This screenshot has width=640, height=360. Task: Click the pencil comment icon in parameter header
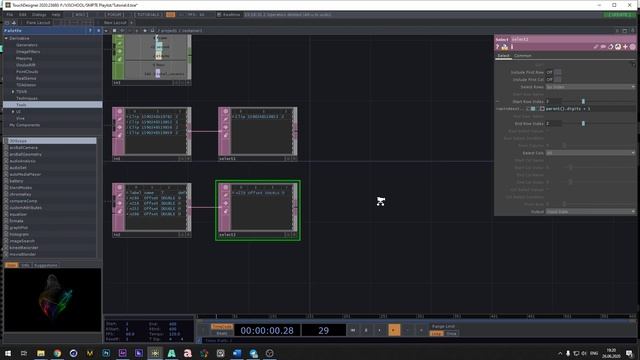596,47
